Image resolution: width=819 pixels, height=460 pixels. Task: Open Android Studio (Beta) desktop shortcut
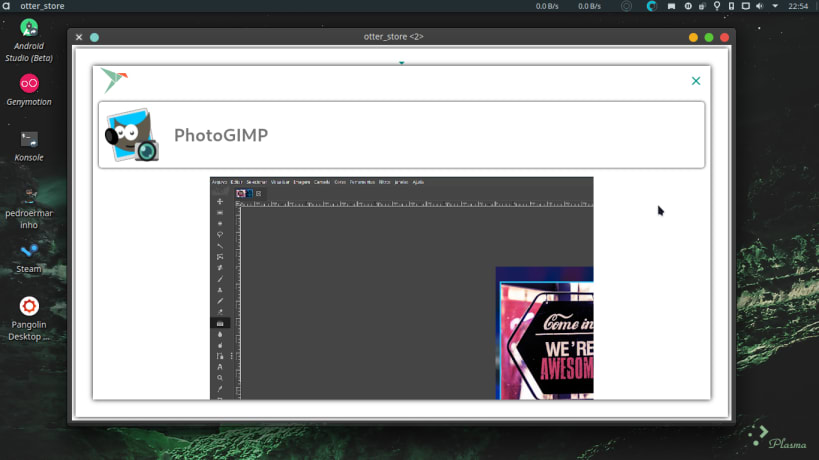click(29, 40)
